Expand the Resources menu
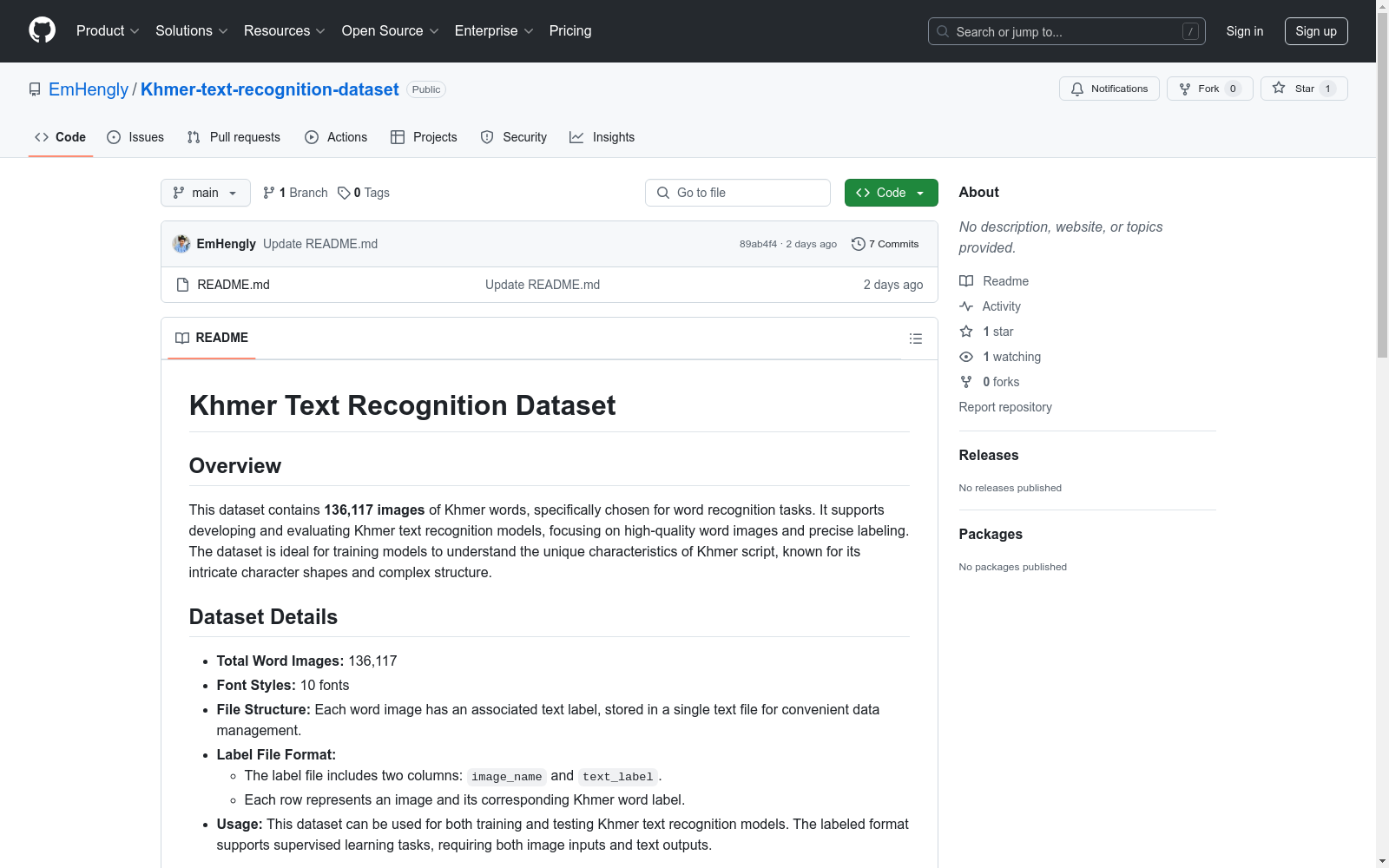Viewport: 1389px width, 868px height. (x=285, y=31)
